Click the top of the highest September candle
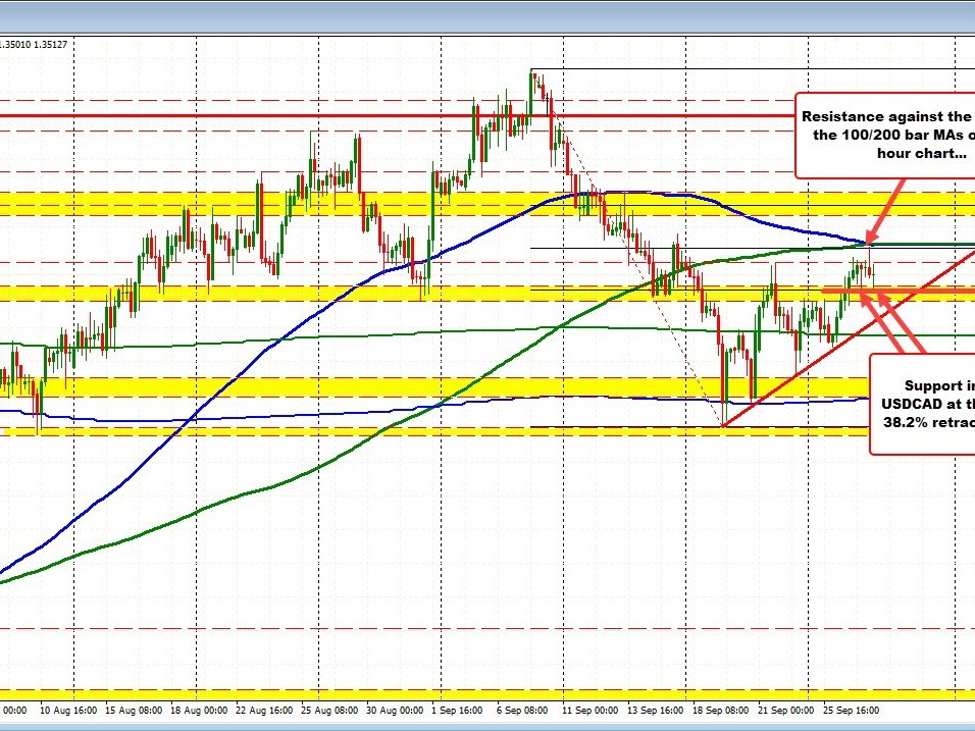 (x=533, y=71)
